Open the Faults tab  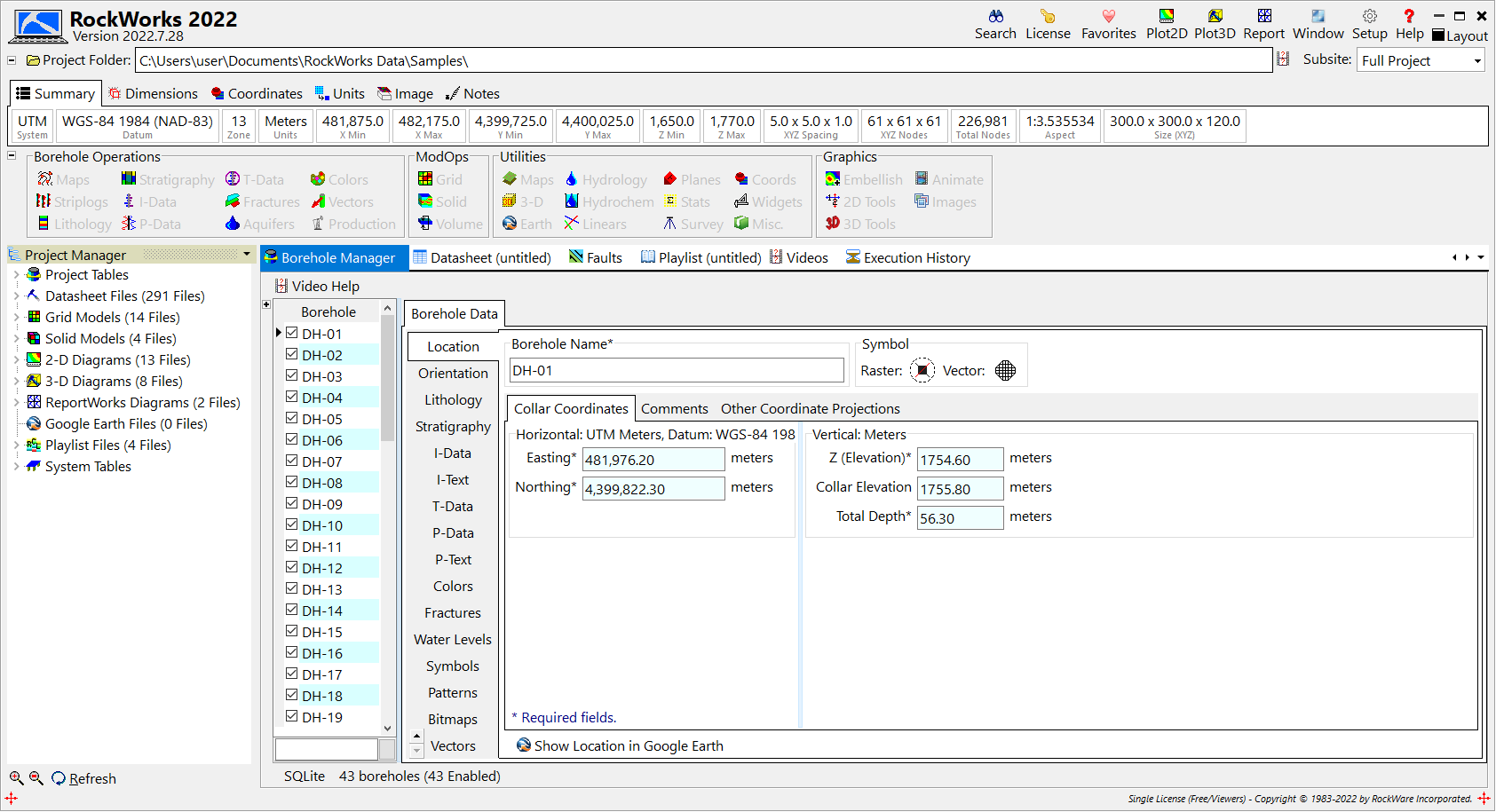coord(595,257)
